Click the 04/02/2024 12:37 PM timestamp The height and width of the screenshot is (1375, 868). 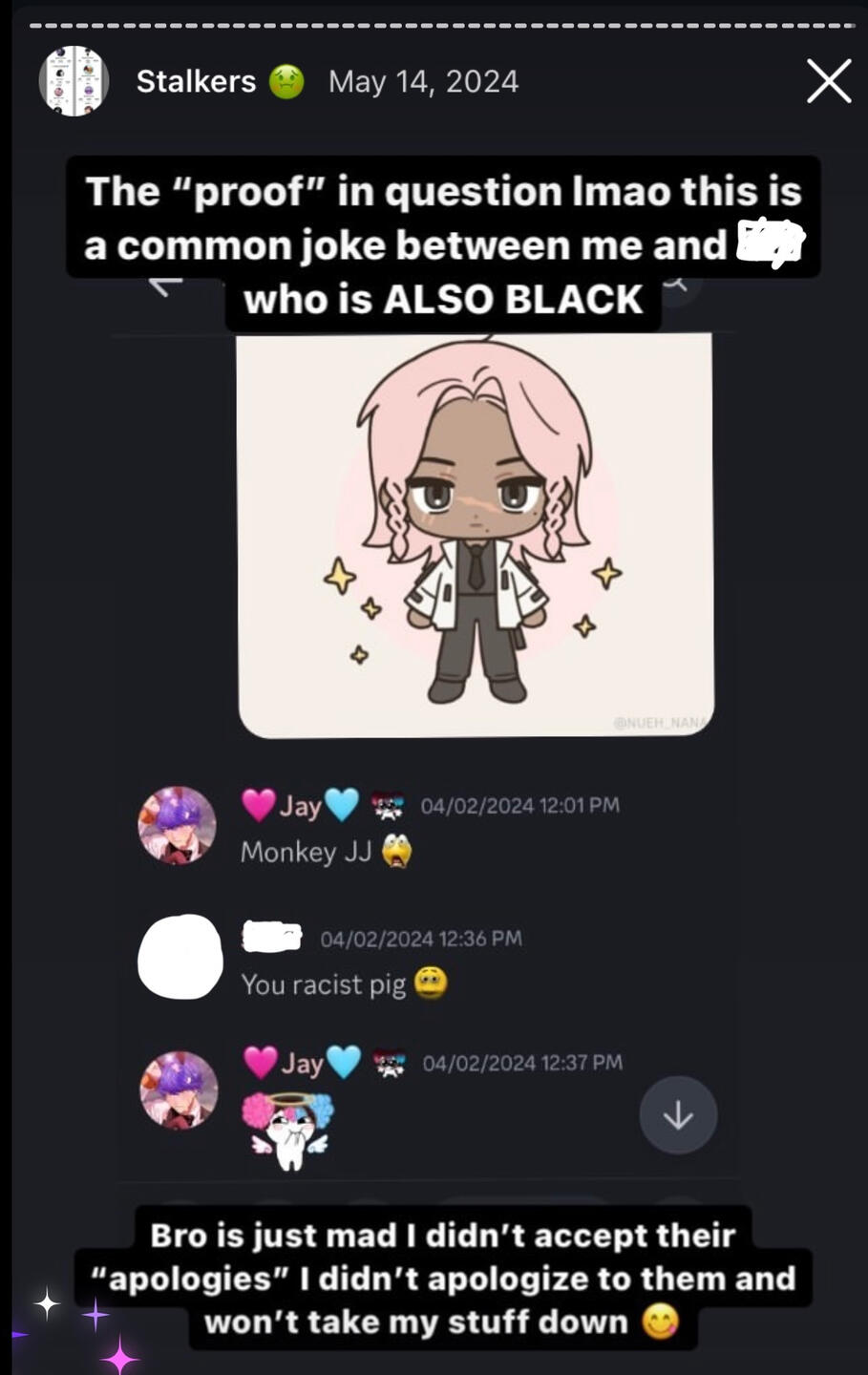(x=522, y=1063)
